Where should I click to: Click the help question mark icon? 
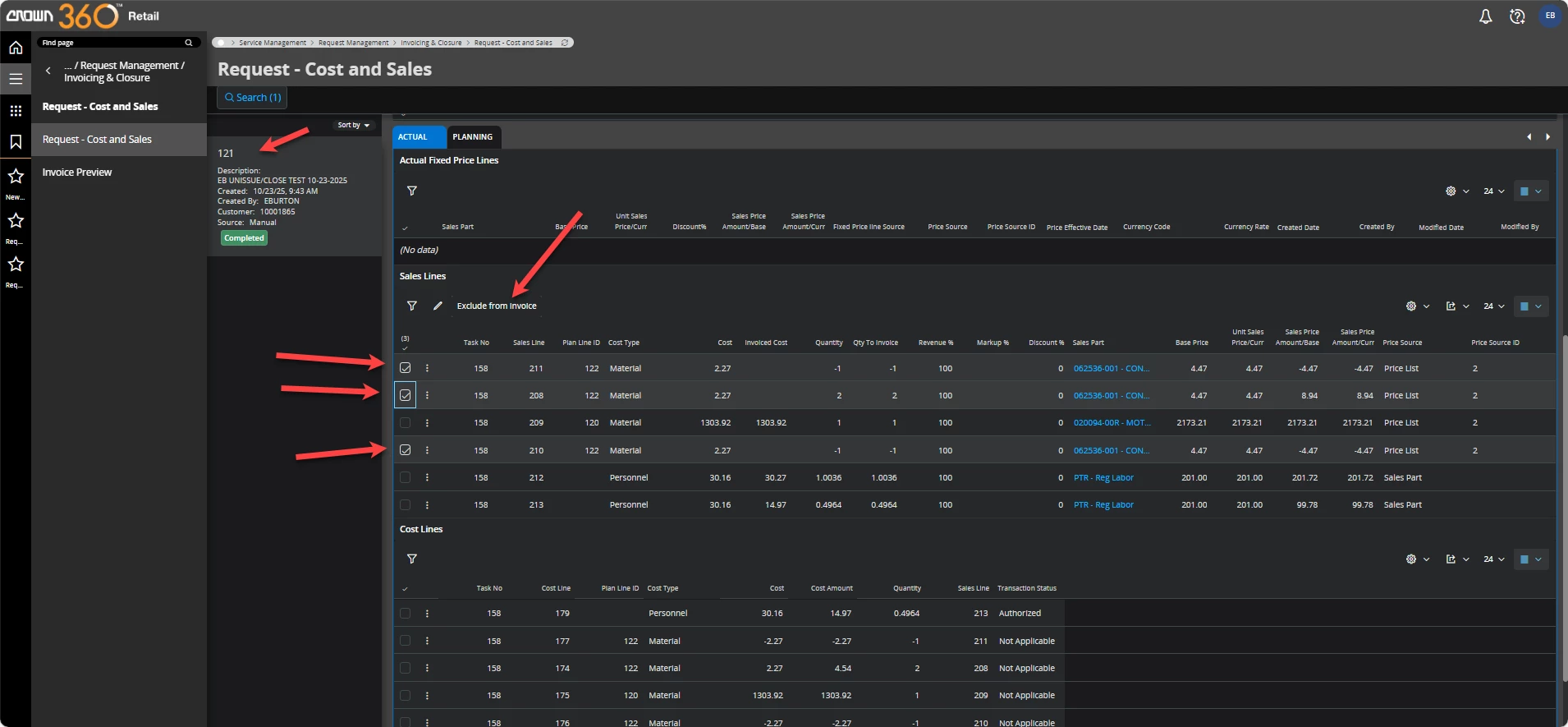pos(1517,16)
